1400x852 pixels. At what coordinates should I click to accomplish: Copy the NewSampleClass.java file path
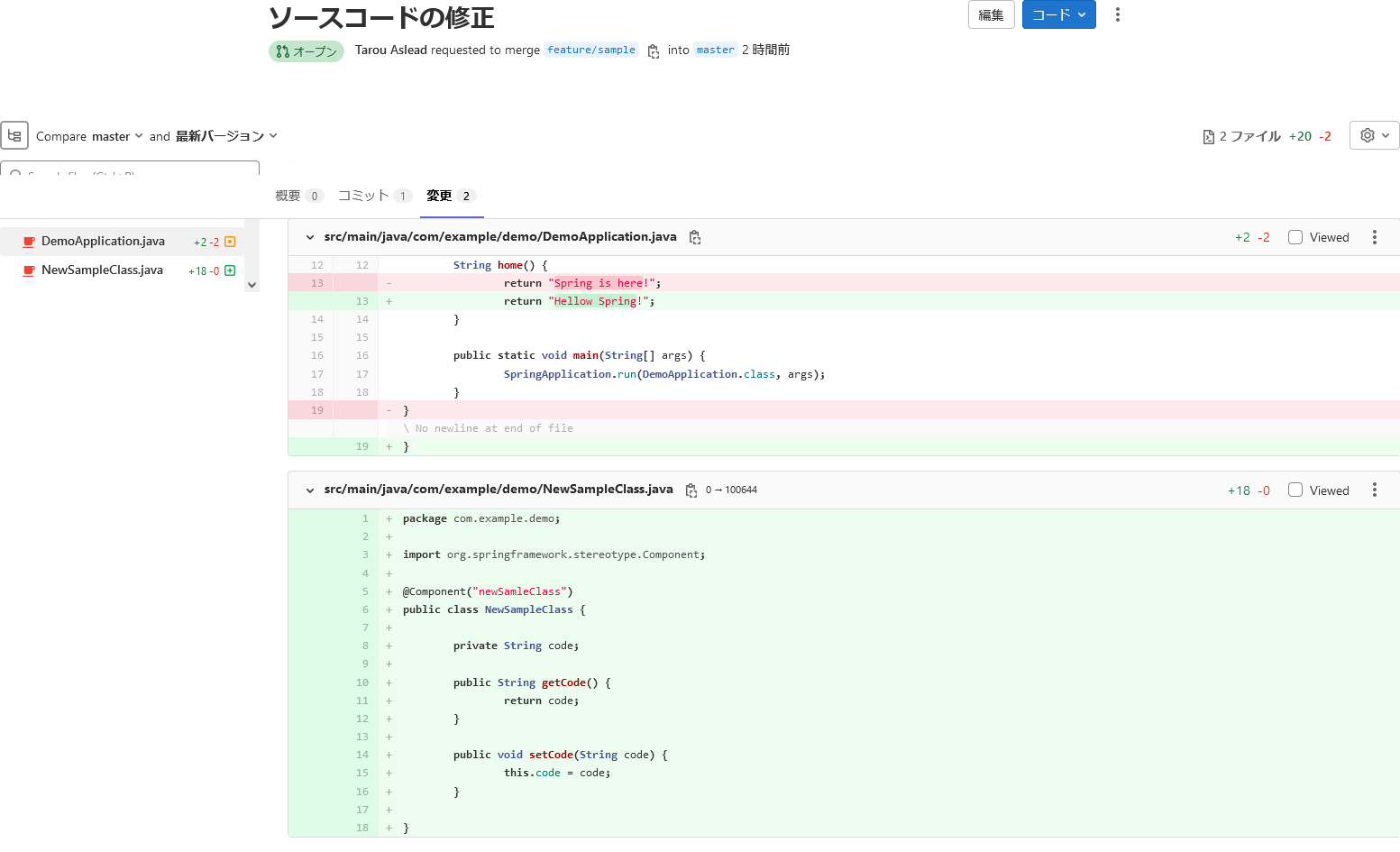coord(691,490)
